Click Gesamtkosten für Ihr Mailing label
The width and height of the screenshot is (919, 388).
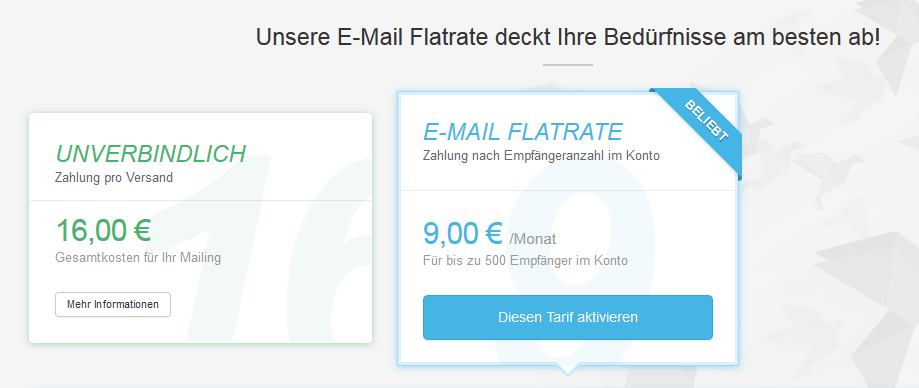138,257
